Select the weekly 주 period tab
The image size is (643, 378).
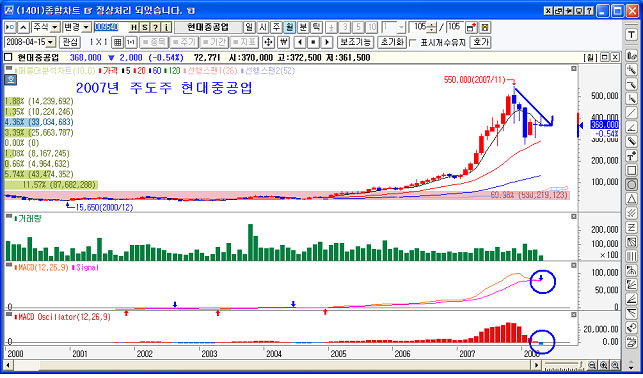(x=276, y=27)
